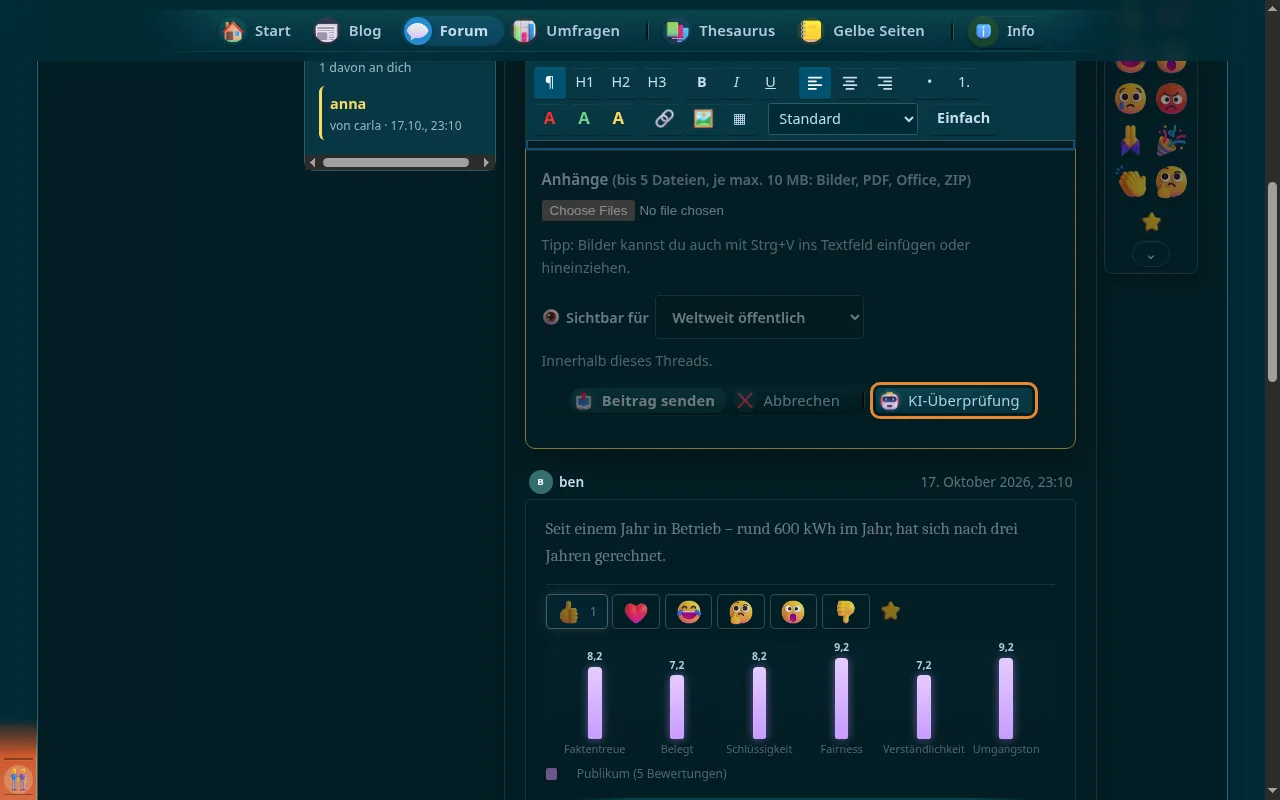1280x800 pixels.
Task: React with laughing emoji on ben's post
Action: 688,612
